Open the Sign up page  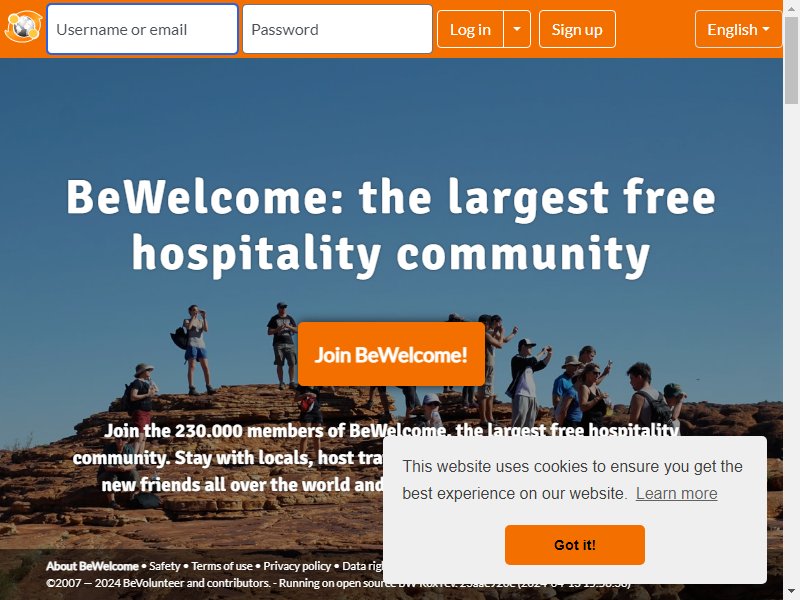pos(577,29)
